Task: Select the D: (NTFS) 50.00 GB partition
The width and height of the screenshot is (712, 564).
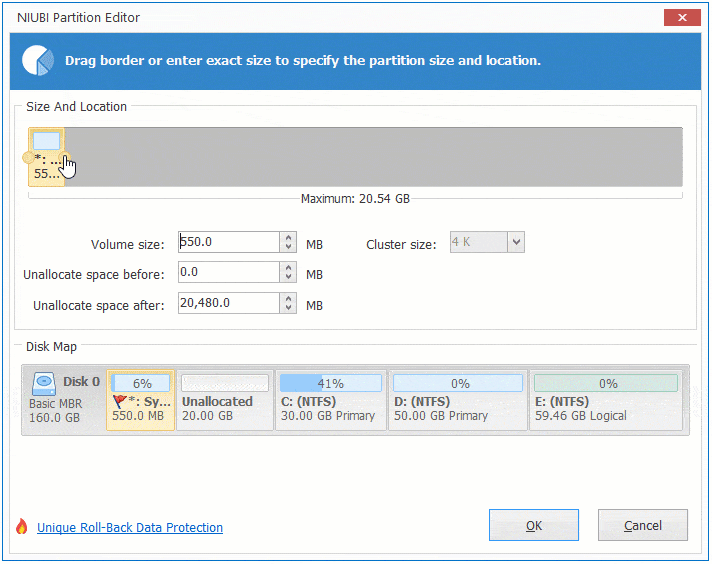Action: (x=457, y=401)
